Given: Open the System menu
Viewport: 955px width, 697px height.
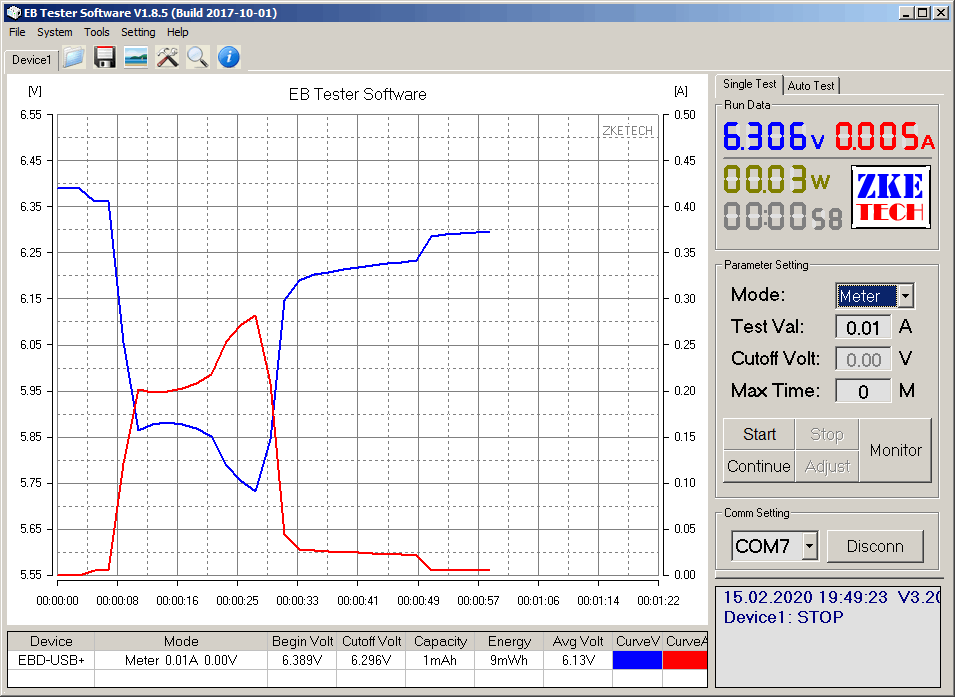Looking at the screenshot, I should [x=55, y=32].
